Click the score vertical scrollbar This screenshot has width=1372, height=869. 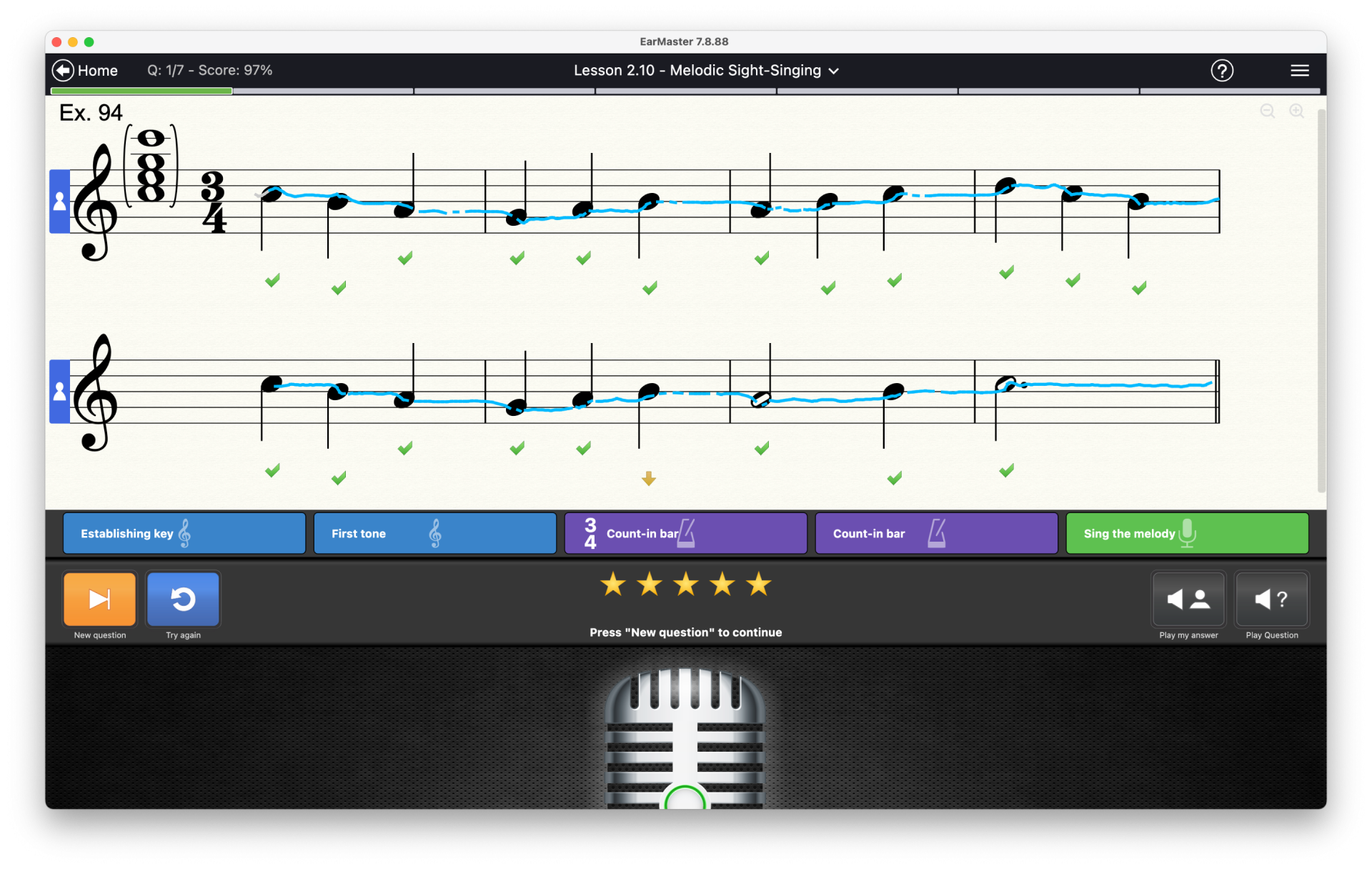1321,300
